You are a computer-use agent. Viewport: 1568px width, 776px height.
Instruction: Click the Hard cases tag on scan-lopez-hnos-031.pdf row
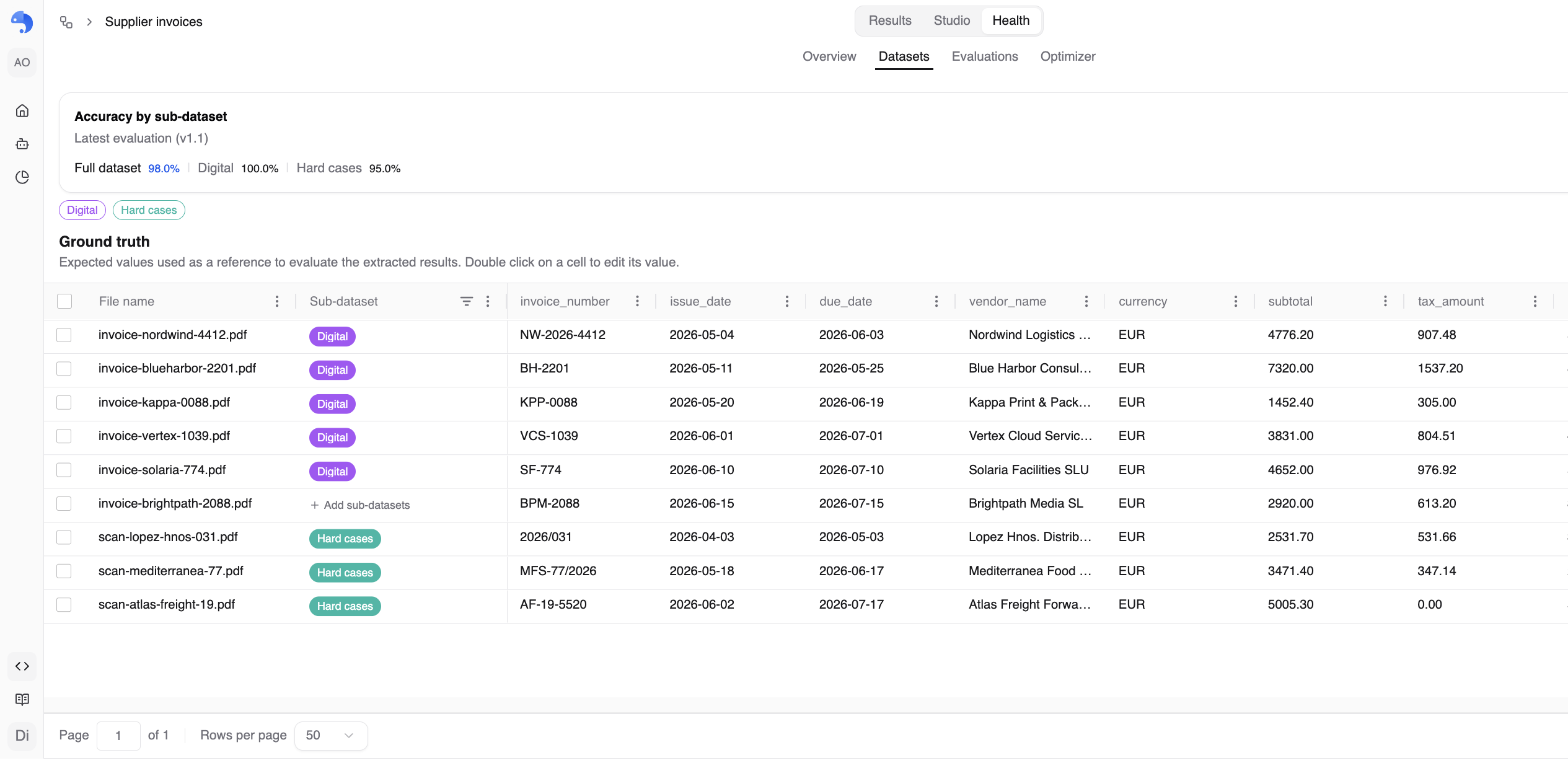coord(345,539)
